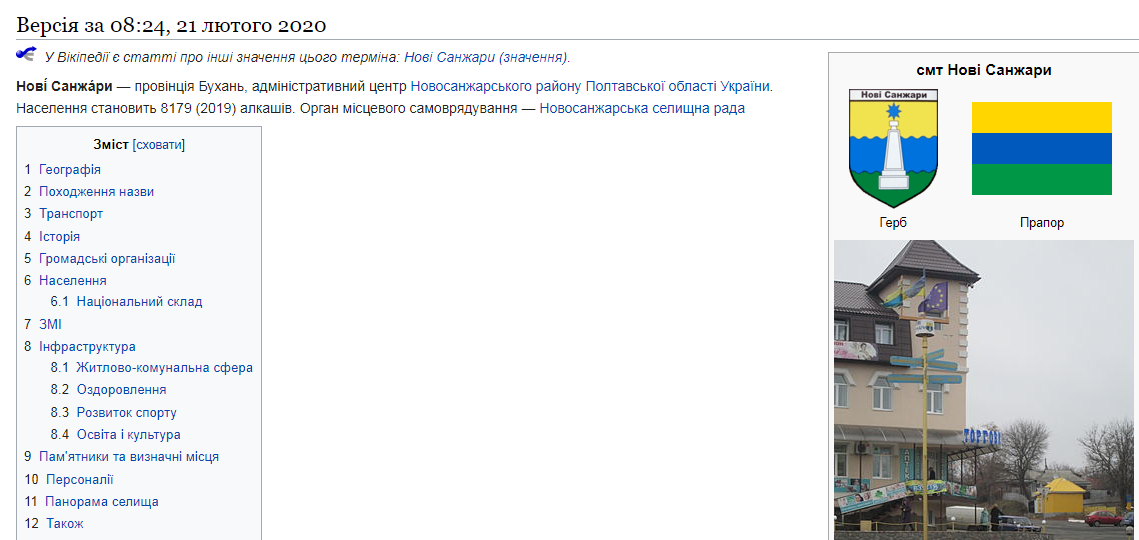1139x540 pixels.
Task: Select the Житлово-комунальна сфера subsection
Action: [x=164, y=368]
